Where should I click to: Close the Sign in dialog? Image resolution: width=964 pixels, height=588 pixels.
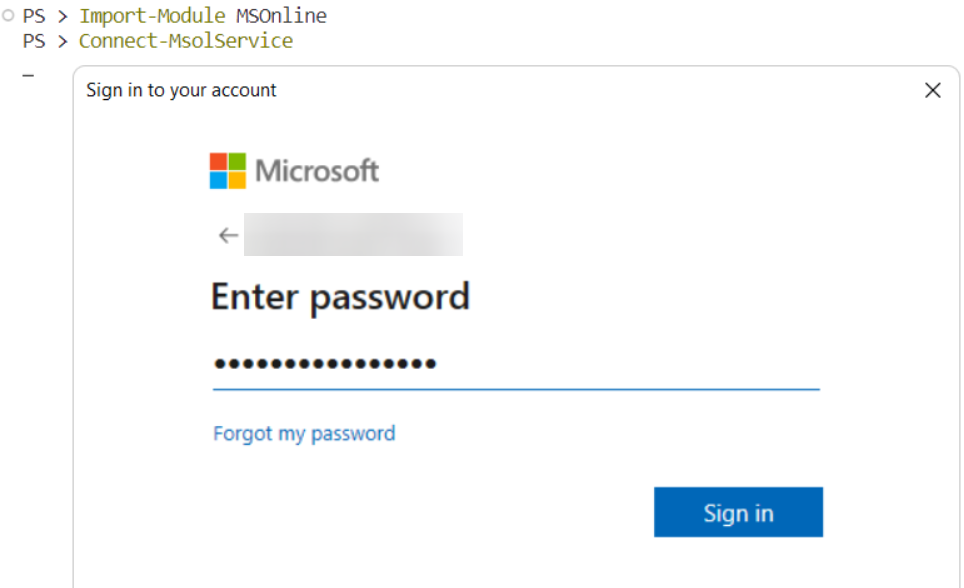coord(933,90)
